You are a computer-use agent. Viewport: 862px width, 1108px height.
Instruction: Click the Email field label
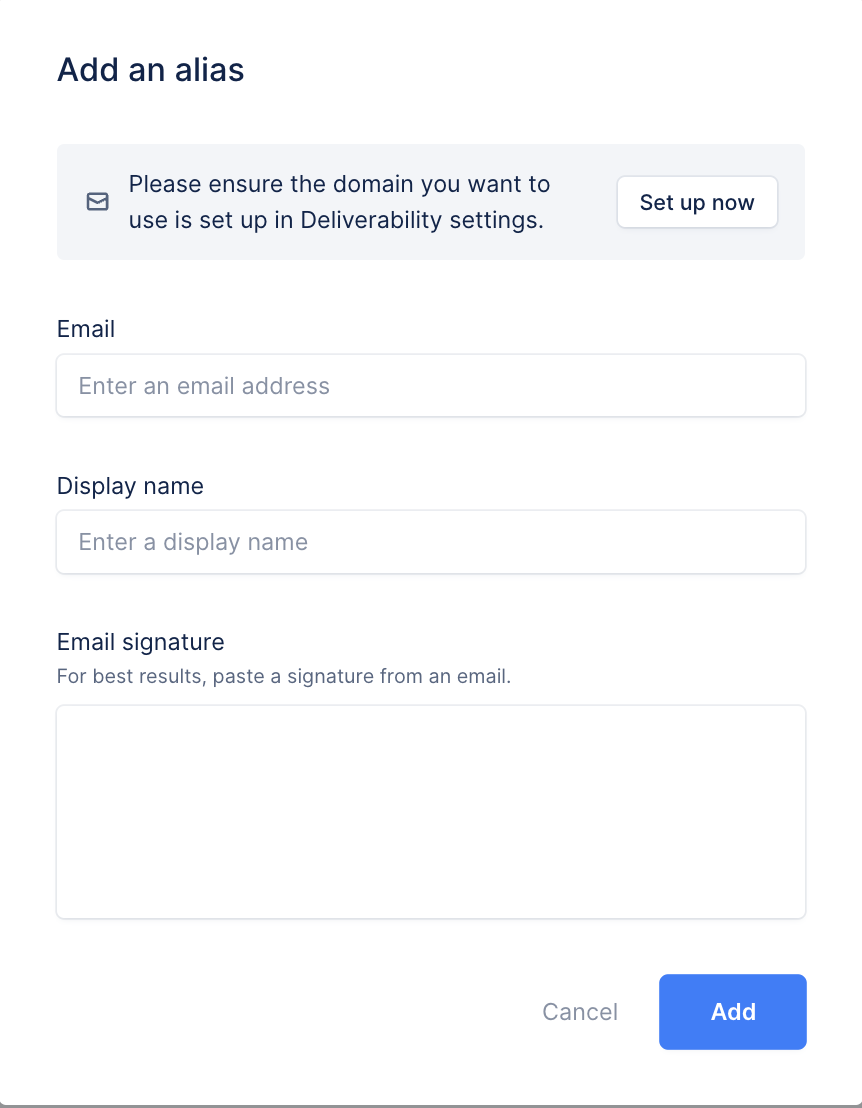click(86, 329)
